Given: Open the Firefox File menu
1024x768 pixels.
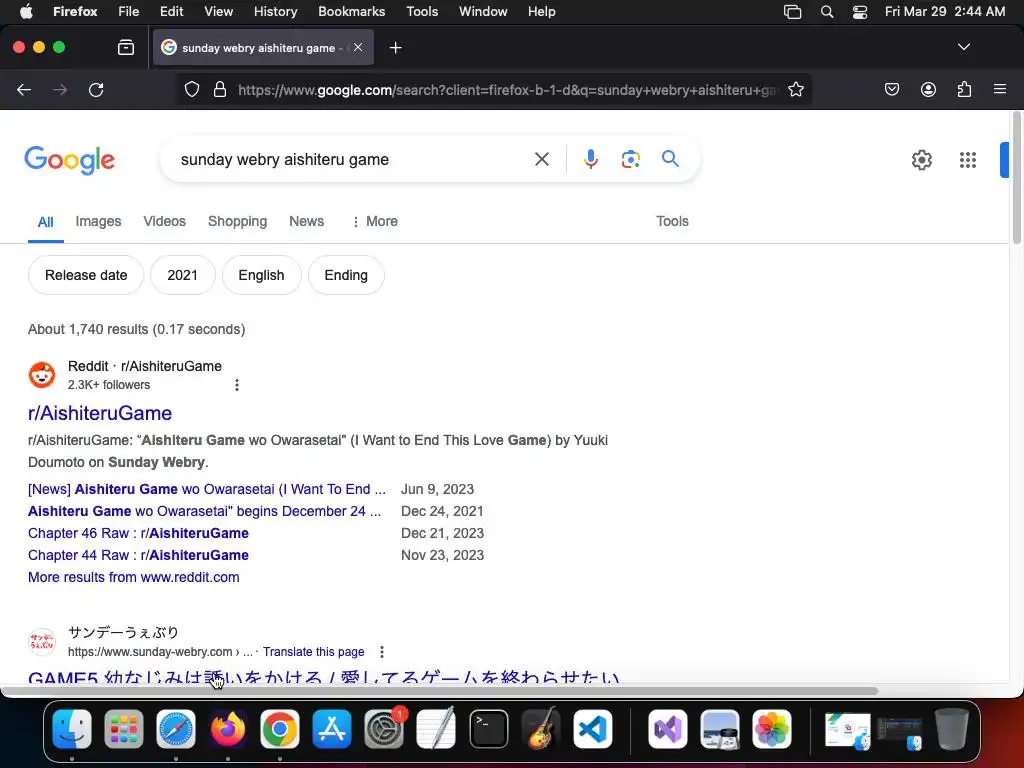Looking at the screenshot, I should pos(129,12).
